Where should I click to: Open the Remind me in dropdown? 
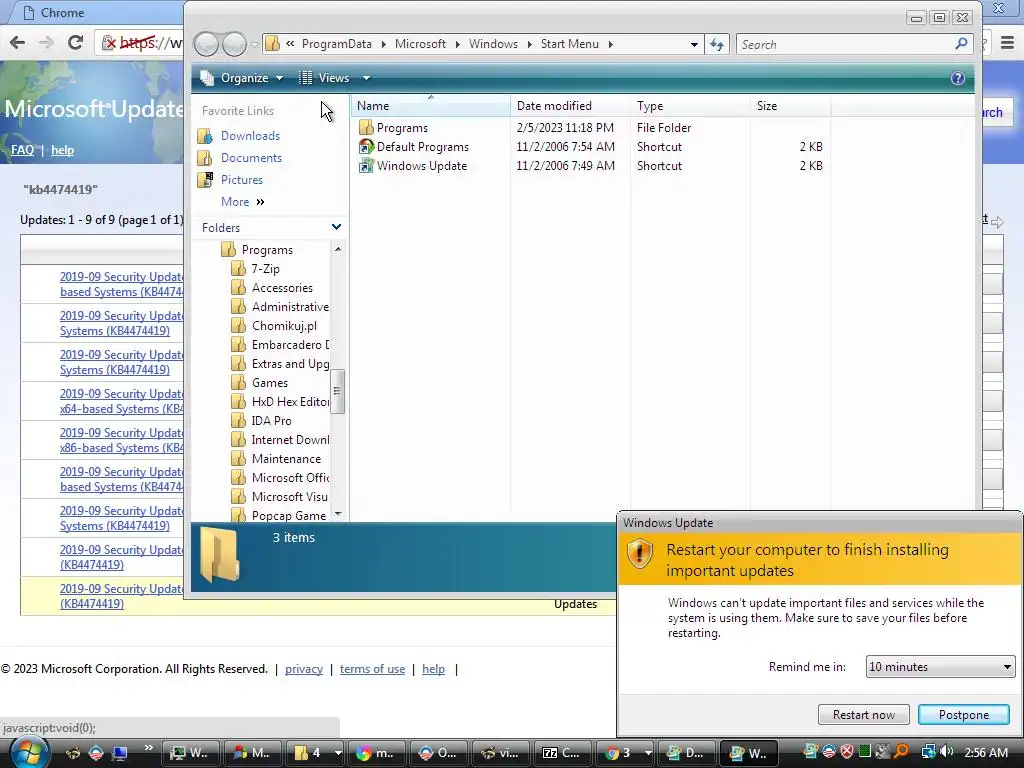940,667
